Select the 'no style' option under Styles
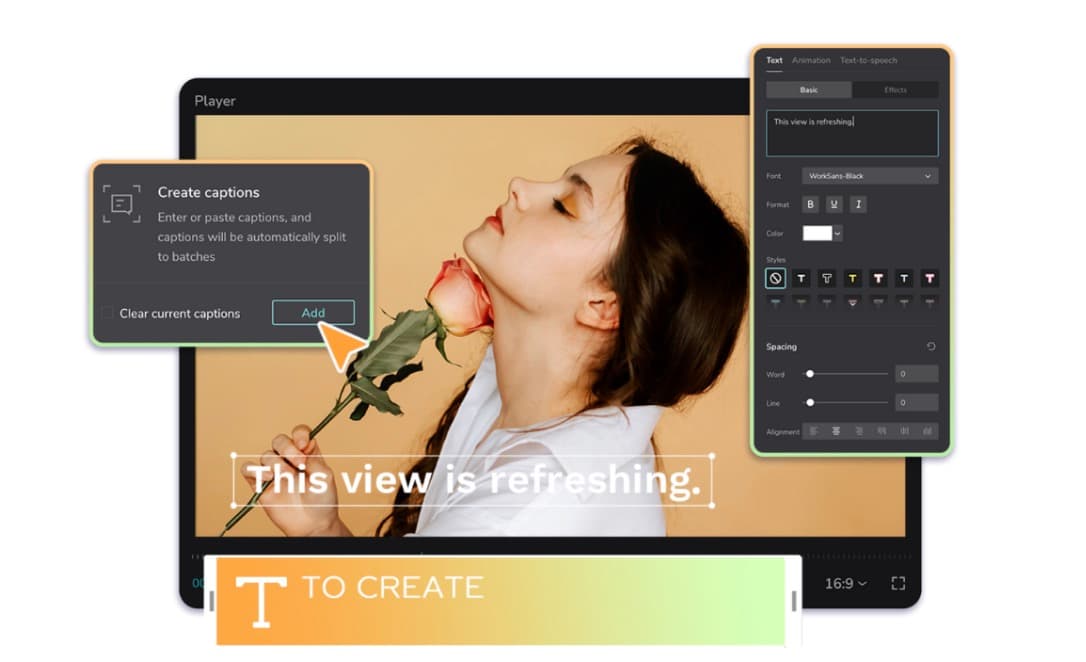The height and width of the screenshot is (662, 1086). pos(776,278)
